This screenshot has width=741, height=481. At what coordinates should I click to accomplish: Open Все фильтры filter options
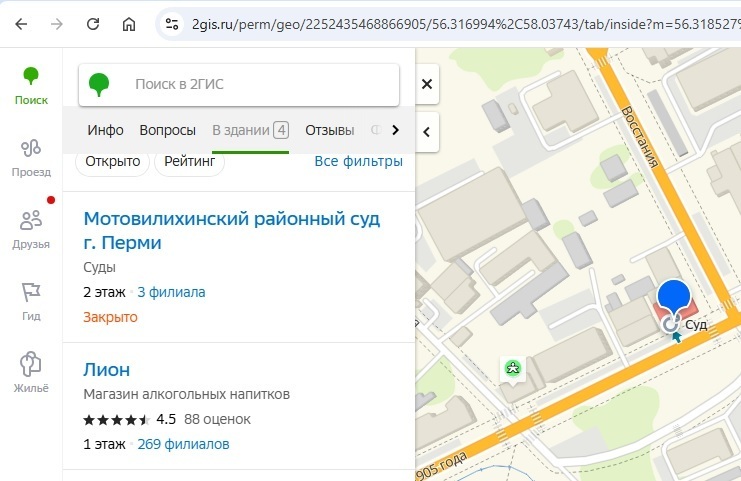click(358, 161)
